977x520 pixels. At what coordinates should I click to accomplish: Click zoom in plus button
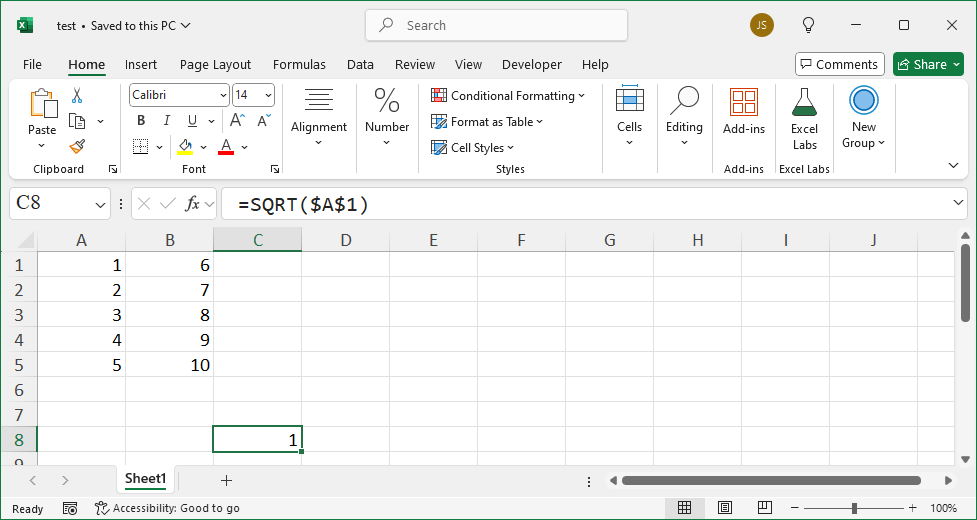[x=912, y=508]
